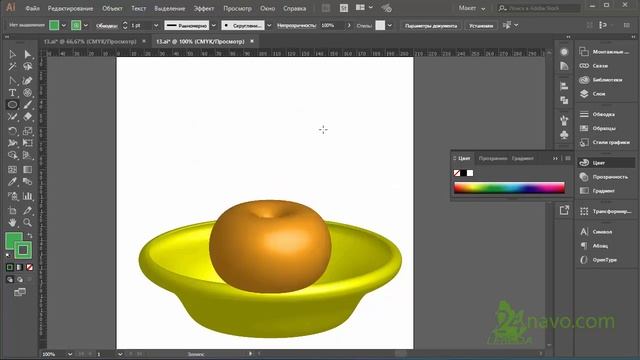Select the Blend tool
640x360 pixels.
(x=27, y=182)
